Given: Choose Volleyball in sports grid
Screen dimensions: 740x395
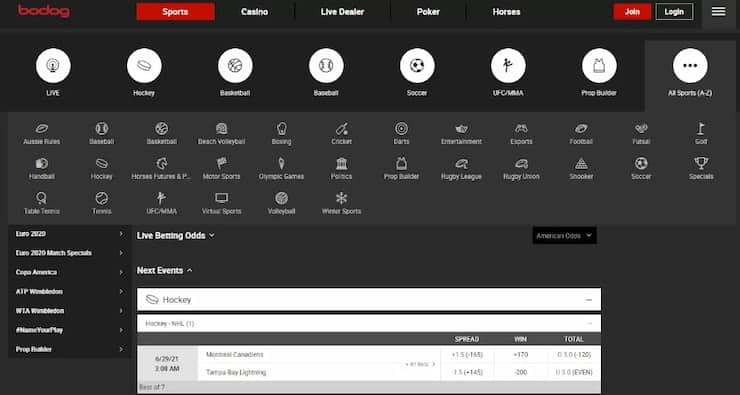Looking at the screenshot, I should (281, 204).
